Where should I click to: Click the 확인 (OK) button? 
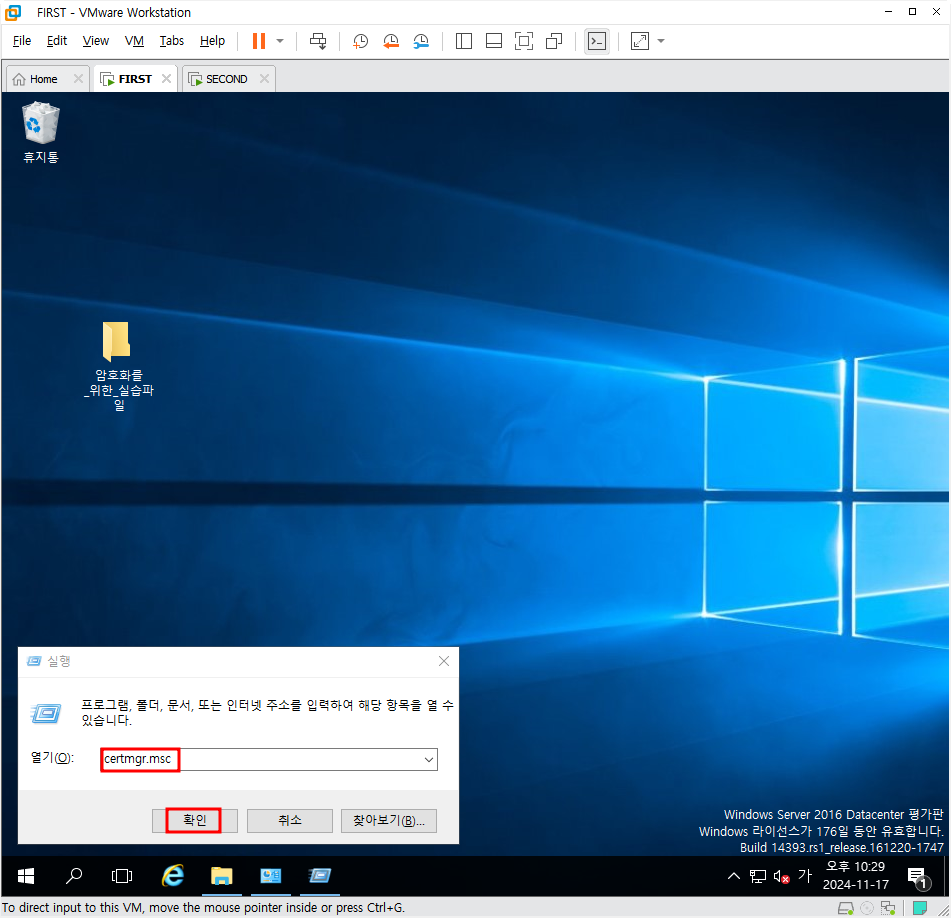(x=195, y=820)
